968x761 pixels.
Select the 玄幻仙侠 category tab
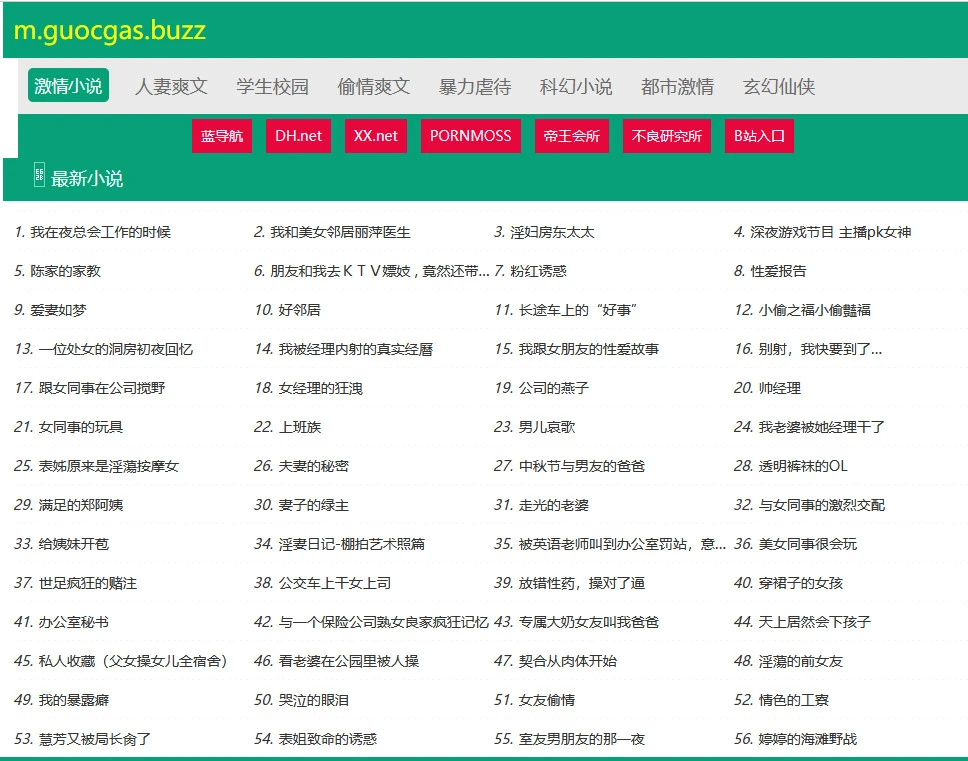click(x=779, y=87)
